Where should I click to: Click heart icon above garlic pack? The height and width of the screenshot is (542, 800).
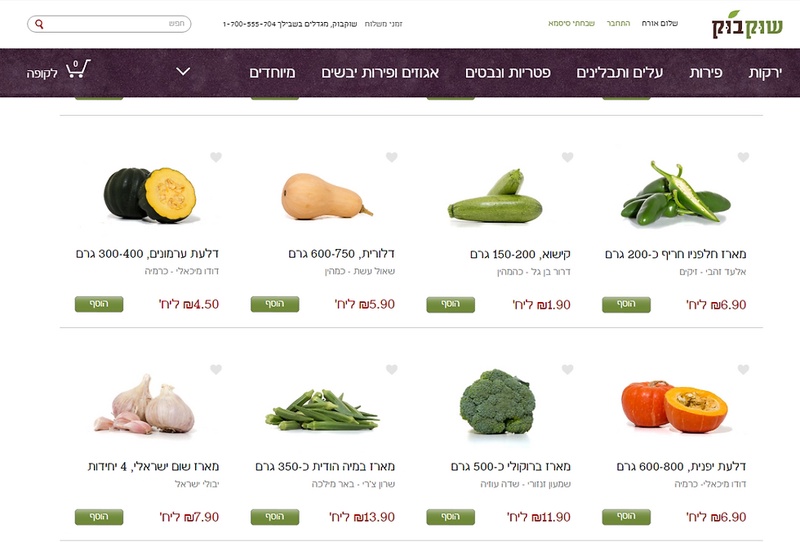click(x=216, y=369)
